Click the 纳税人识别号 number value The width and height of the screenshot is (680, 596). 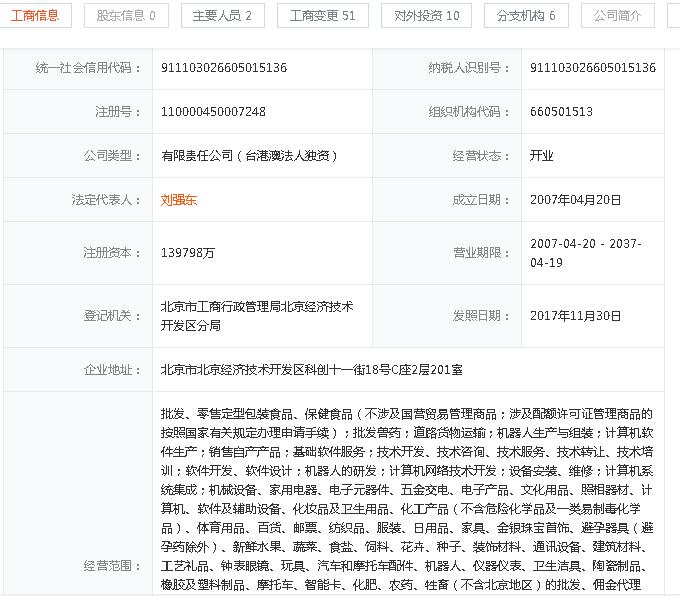point(593,68)
